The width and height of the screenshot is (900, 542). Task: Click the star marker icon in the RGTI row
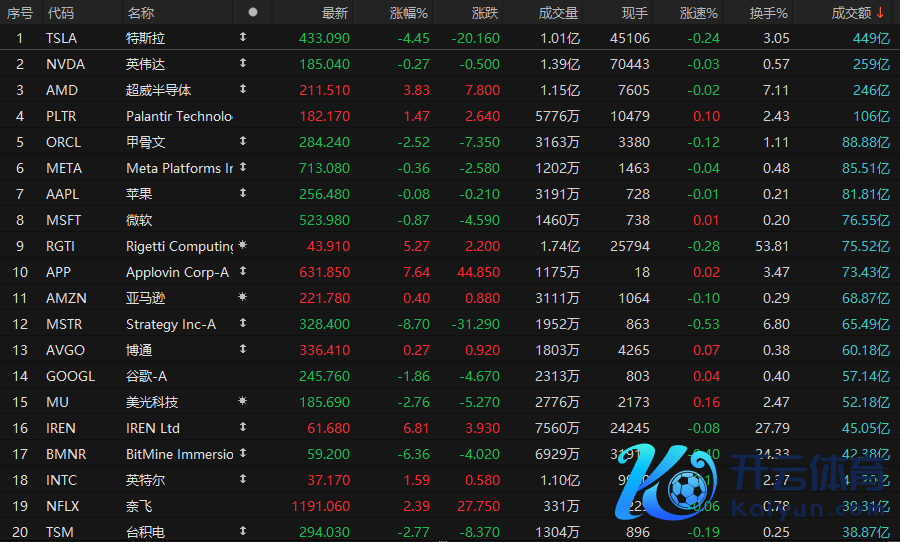pyautogui.click(x=242, y=246)
